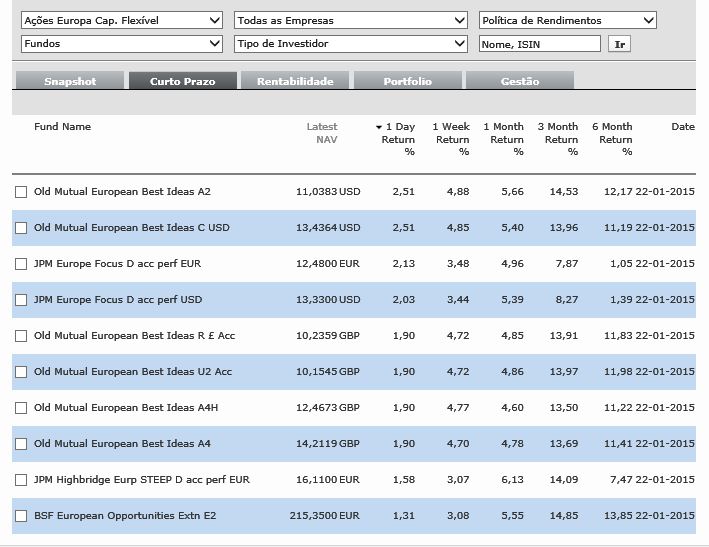Open fund Old Mutual European Best Ideas C USD
Image resolution: width=709 pixels, height=547 pixels.
pyautogui.click(x=132, y=227)
